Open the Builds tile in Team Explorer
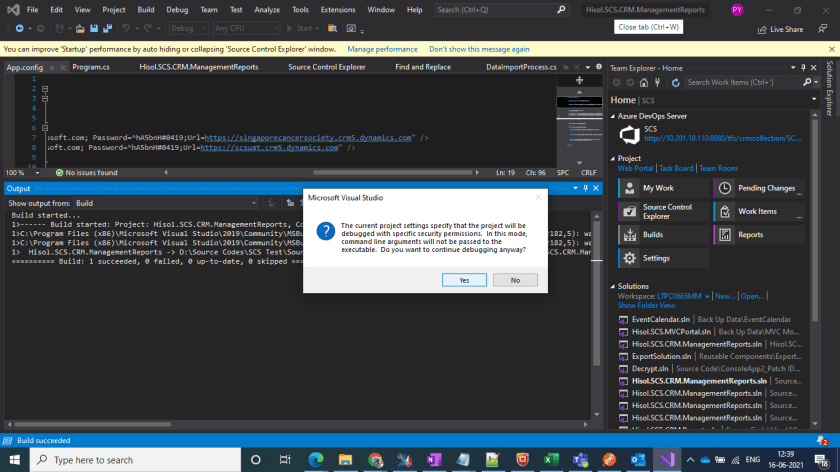Screen dimensions: 840x472 point(652,235)
